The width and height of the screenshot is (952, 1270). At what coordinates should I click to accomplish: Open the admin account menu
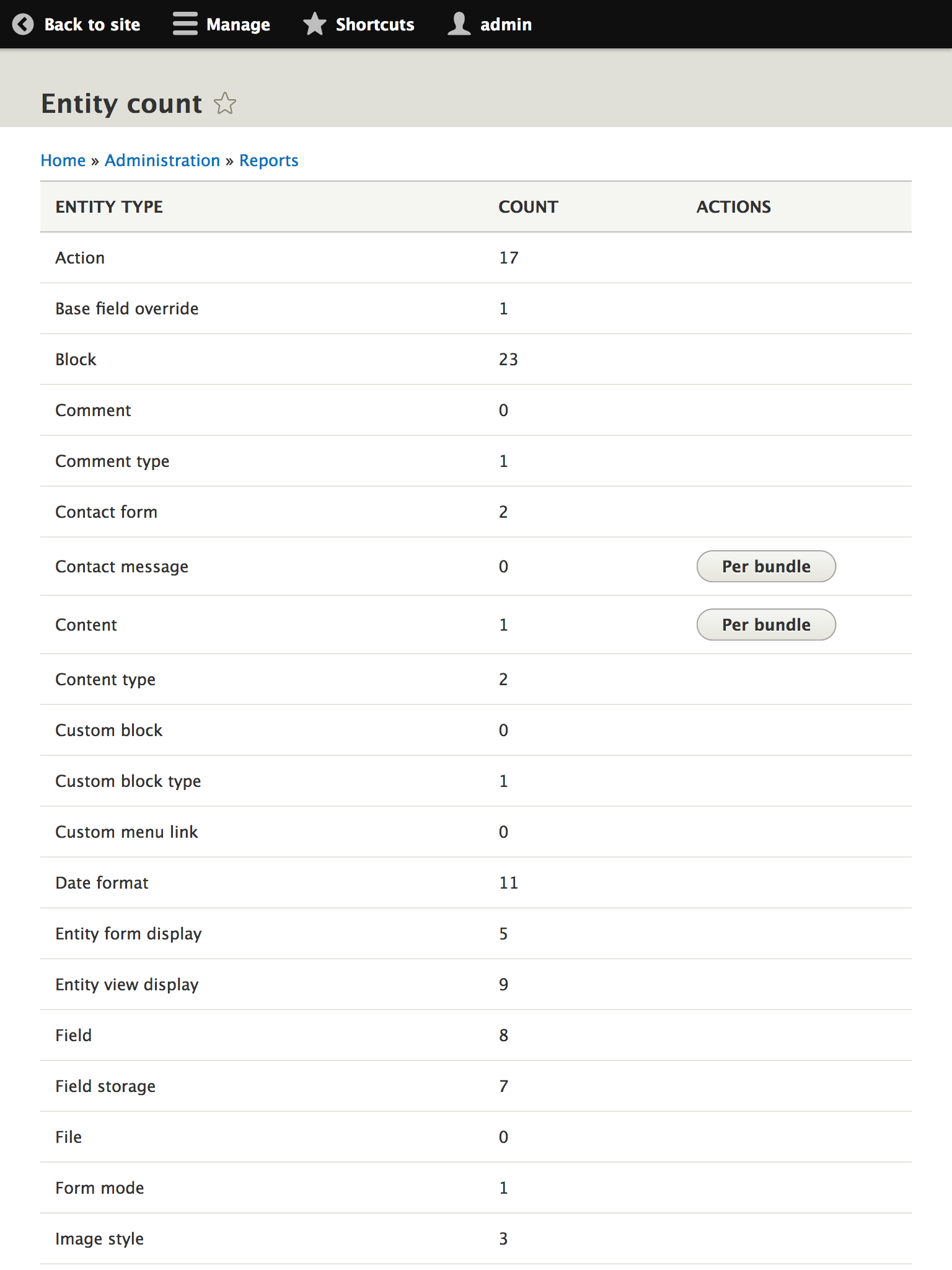point(506,24)
